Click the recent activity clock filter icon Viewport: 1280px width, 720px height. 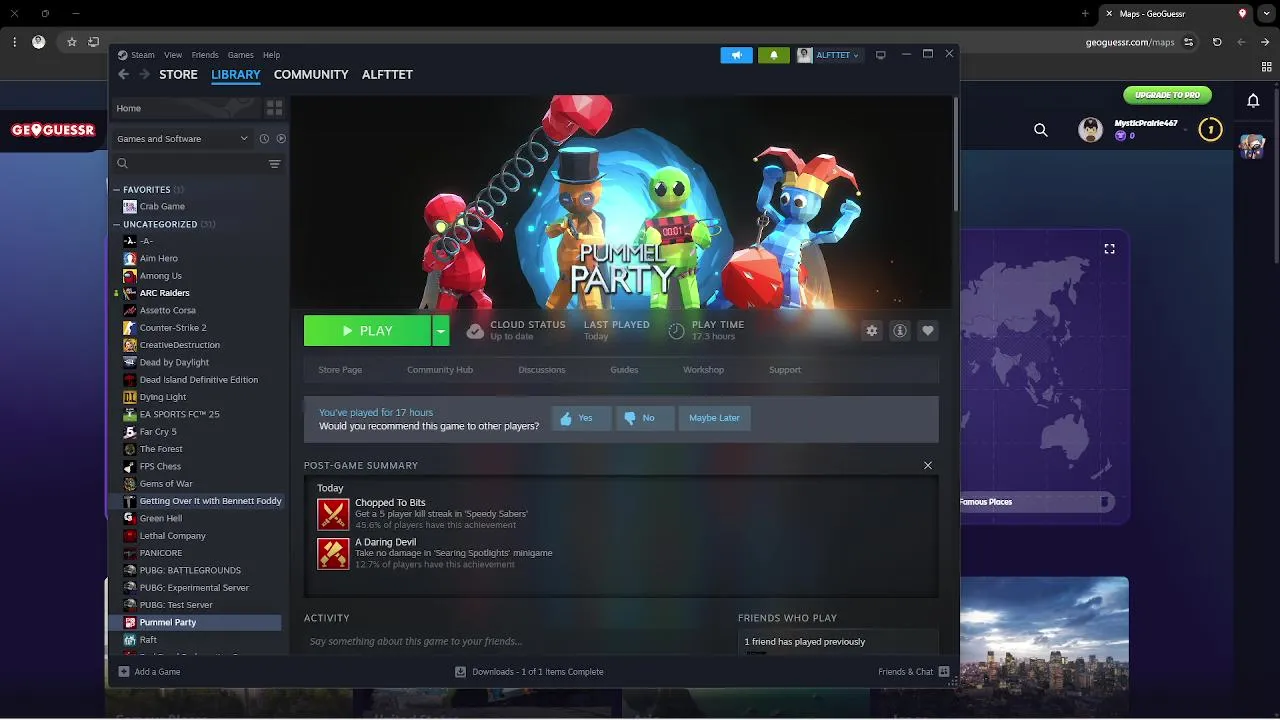(x=264, y=139)
